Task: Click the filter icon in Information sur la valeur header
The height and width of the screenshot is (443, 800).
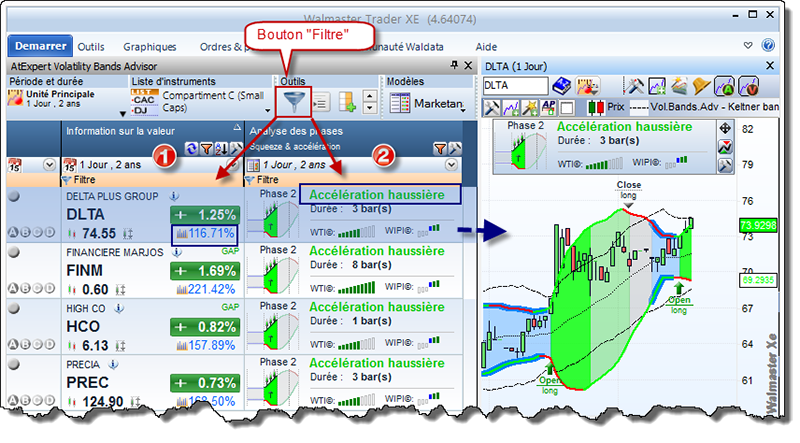Action: pyautogui.click(x=206, y=149)
